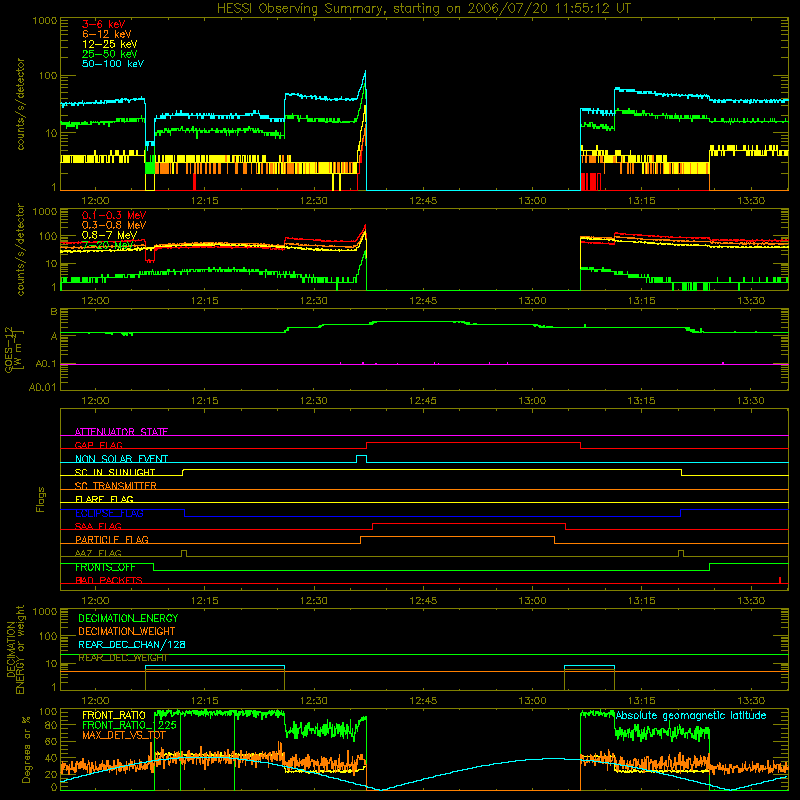800x800 pixels.
Task: Click the DECIMATION_WEIGHT legend label
Action: coord(127,631)
